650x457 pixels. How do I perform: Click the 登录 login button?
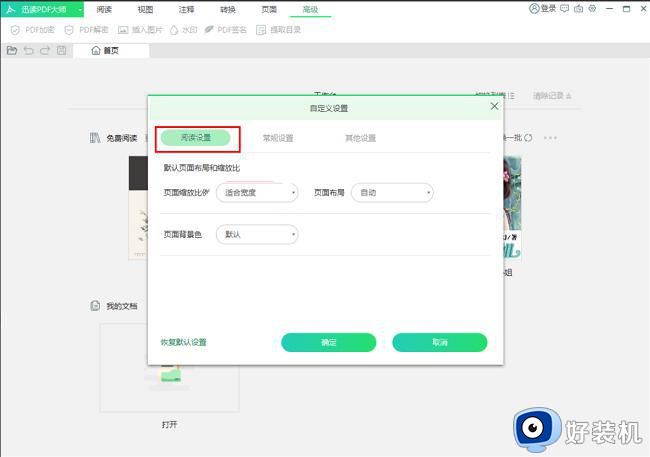pyautogui.click(x=543, y=9)
